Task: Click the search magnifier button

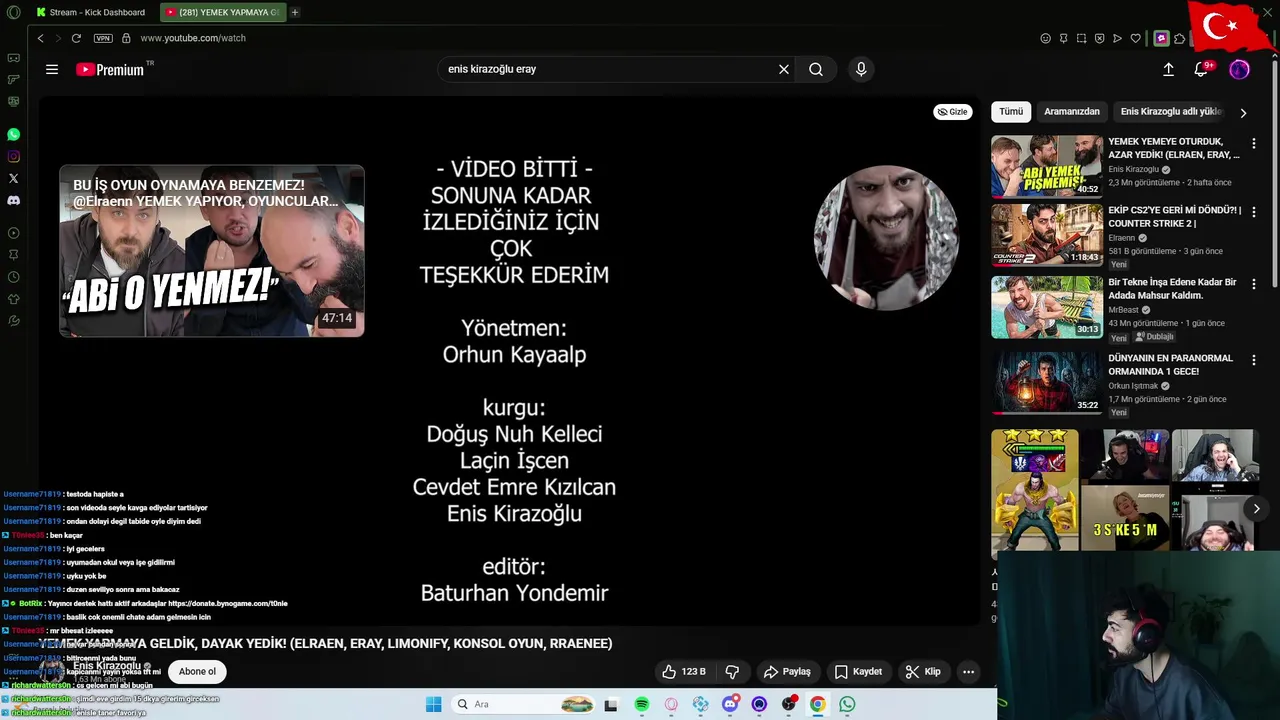Action: click(816, 69)
